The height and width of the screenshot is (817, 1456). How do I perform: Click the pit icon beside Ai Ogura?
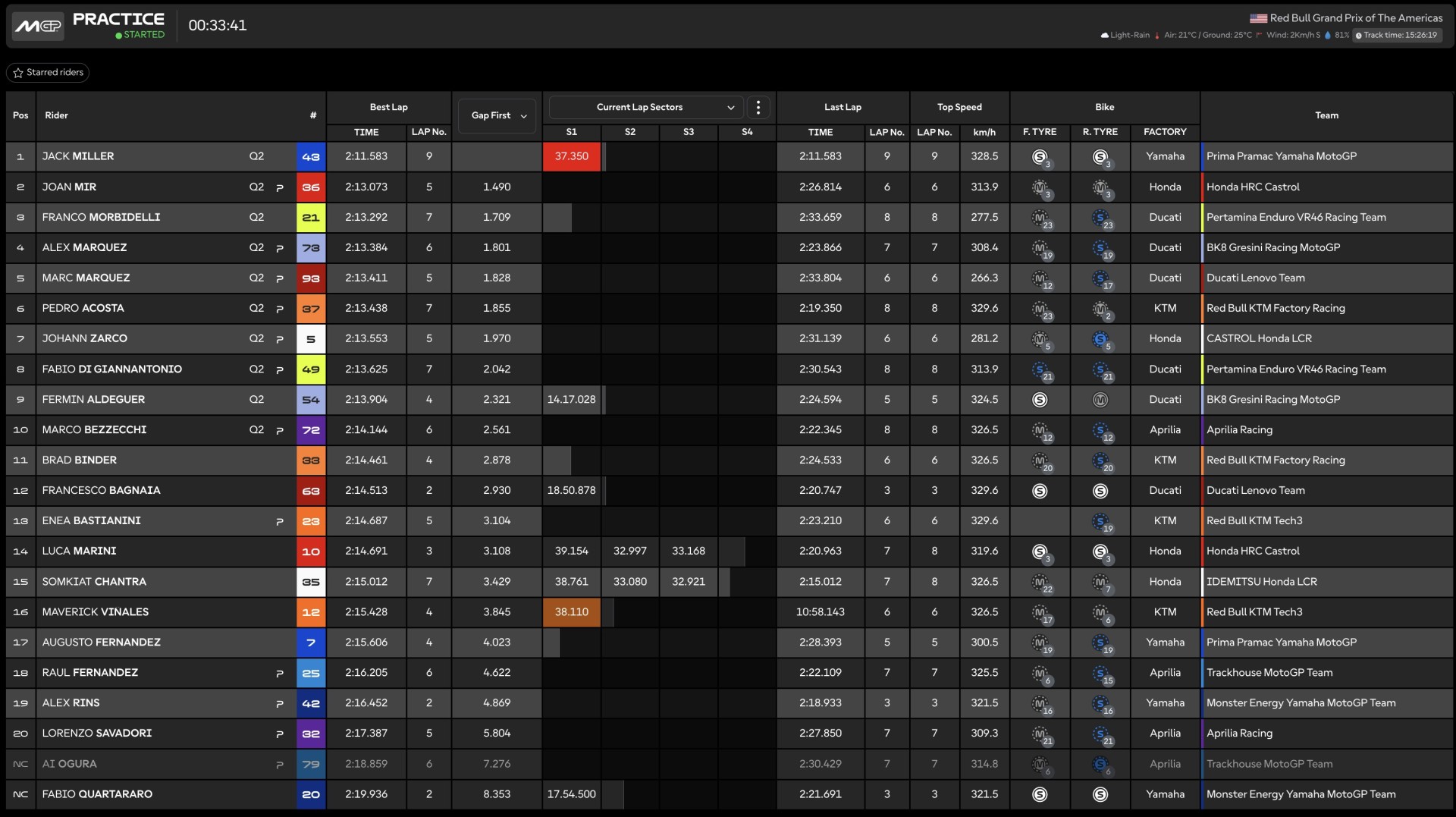(x=280, y=765)
